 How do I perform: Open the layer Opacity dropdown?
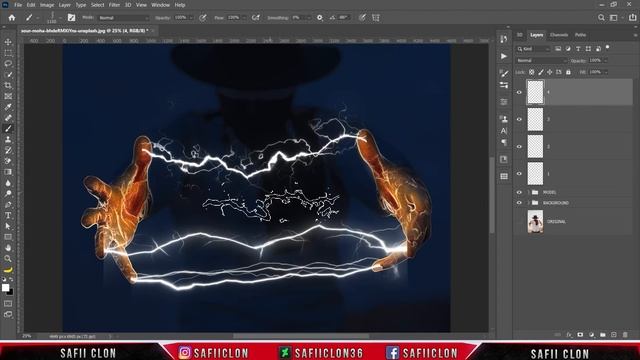coord(605,60)
